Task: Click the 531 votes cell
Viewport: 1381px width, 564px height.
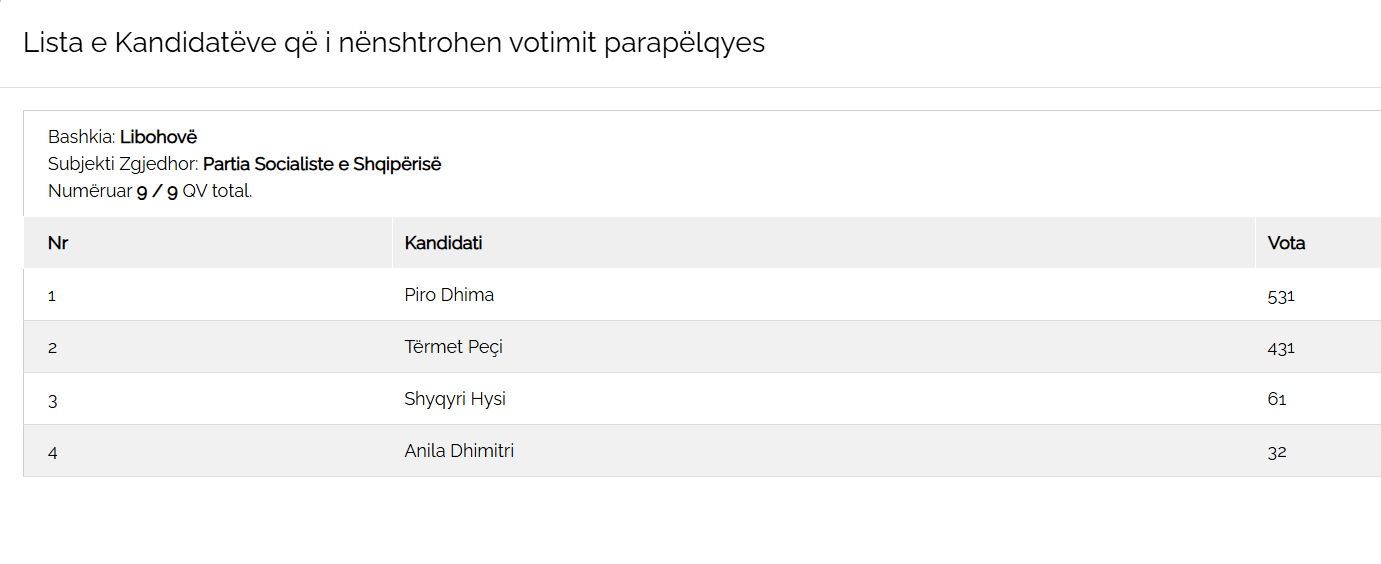Action: click(x=1281, y=296)
